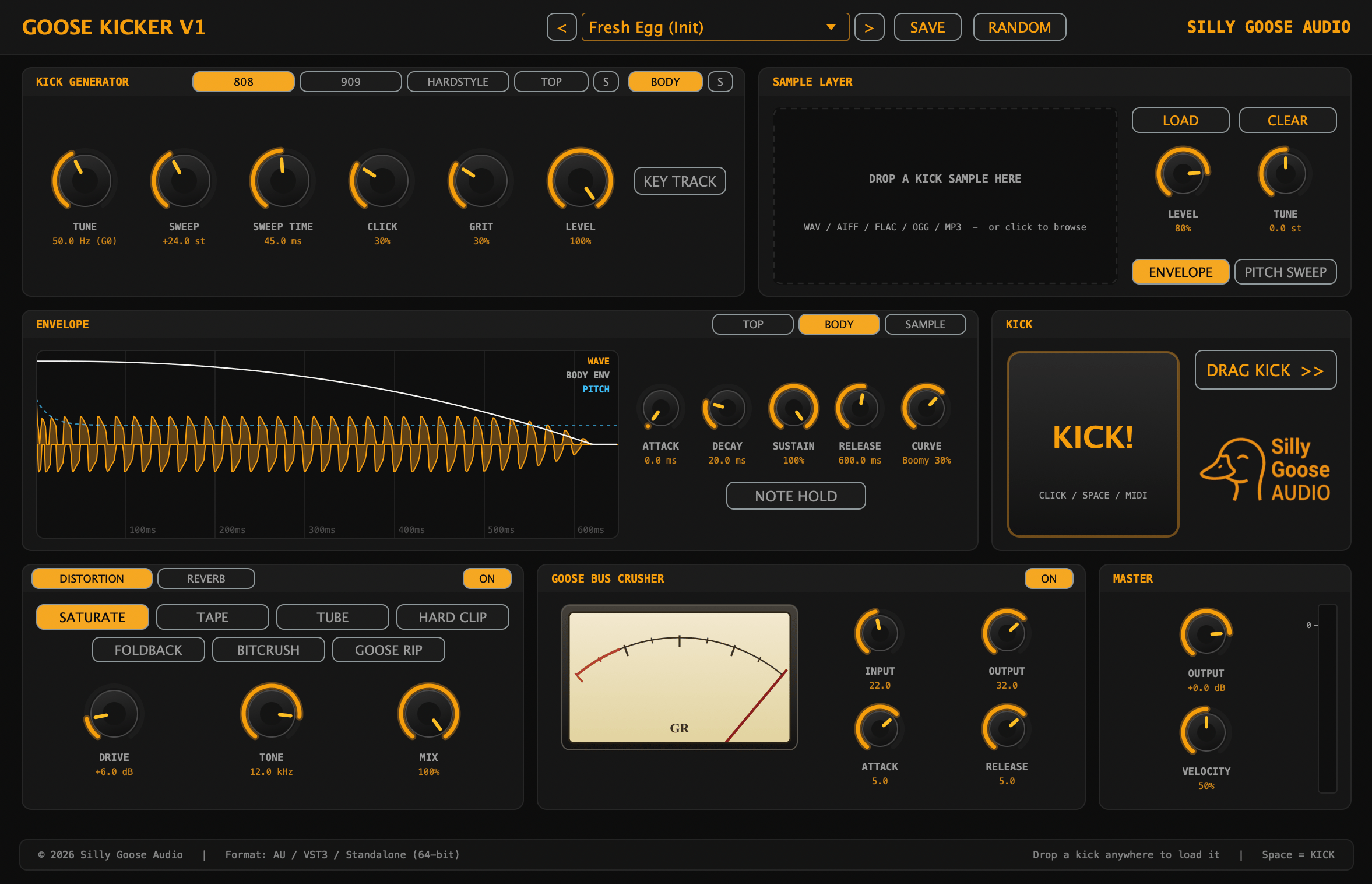Solo the TOP layer with S button
This screenshot has width=1372, height=884.
pos(606,82)
